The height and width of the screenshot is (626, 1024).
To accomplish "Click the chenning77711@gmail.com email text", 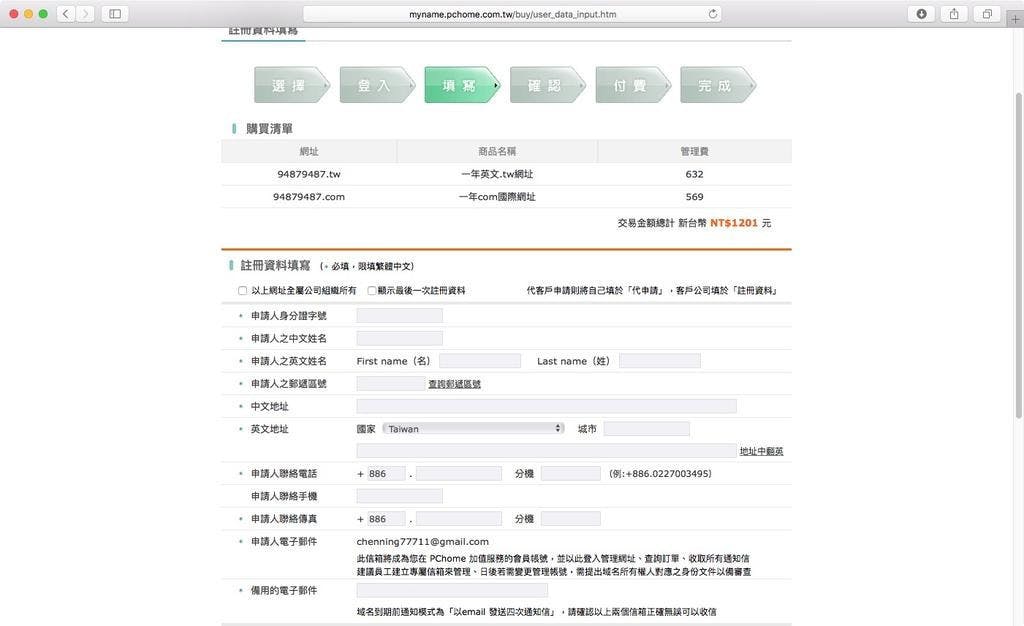I will [423, 541].
